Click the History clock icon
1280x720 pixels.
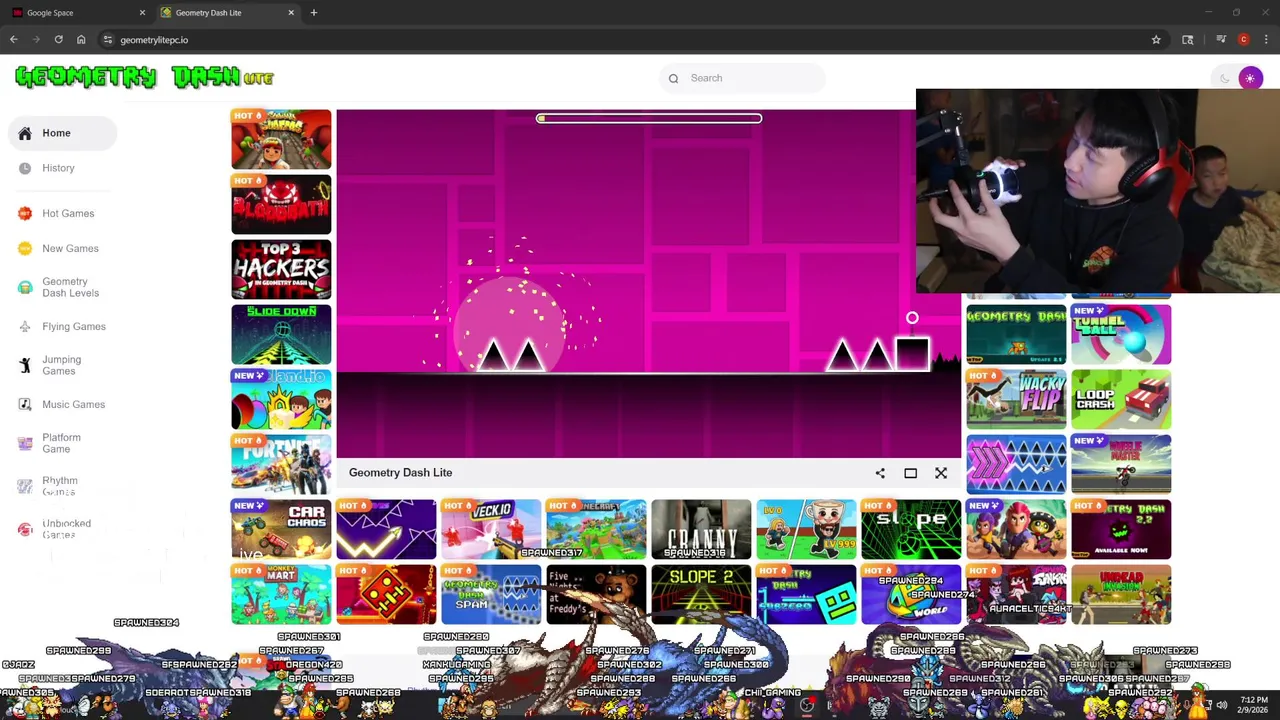[x=25, y=168]
